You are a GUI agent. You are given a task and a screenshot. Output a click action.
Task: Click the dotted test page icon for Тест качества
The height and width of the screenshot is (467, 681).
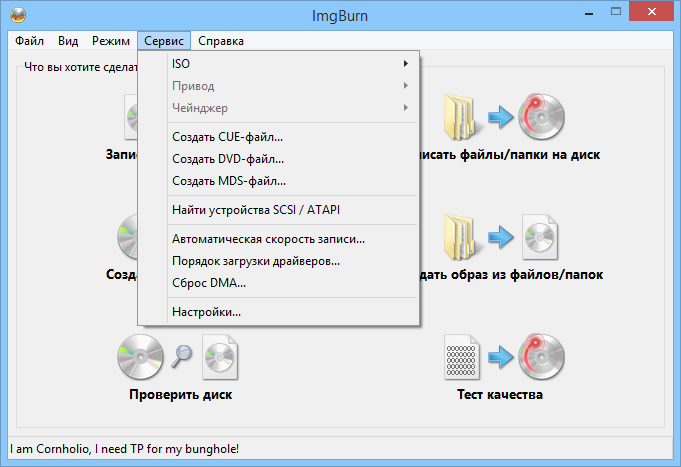pos(462,357)
